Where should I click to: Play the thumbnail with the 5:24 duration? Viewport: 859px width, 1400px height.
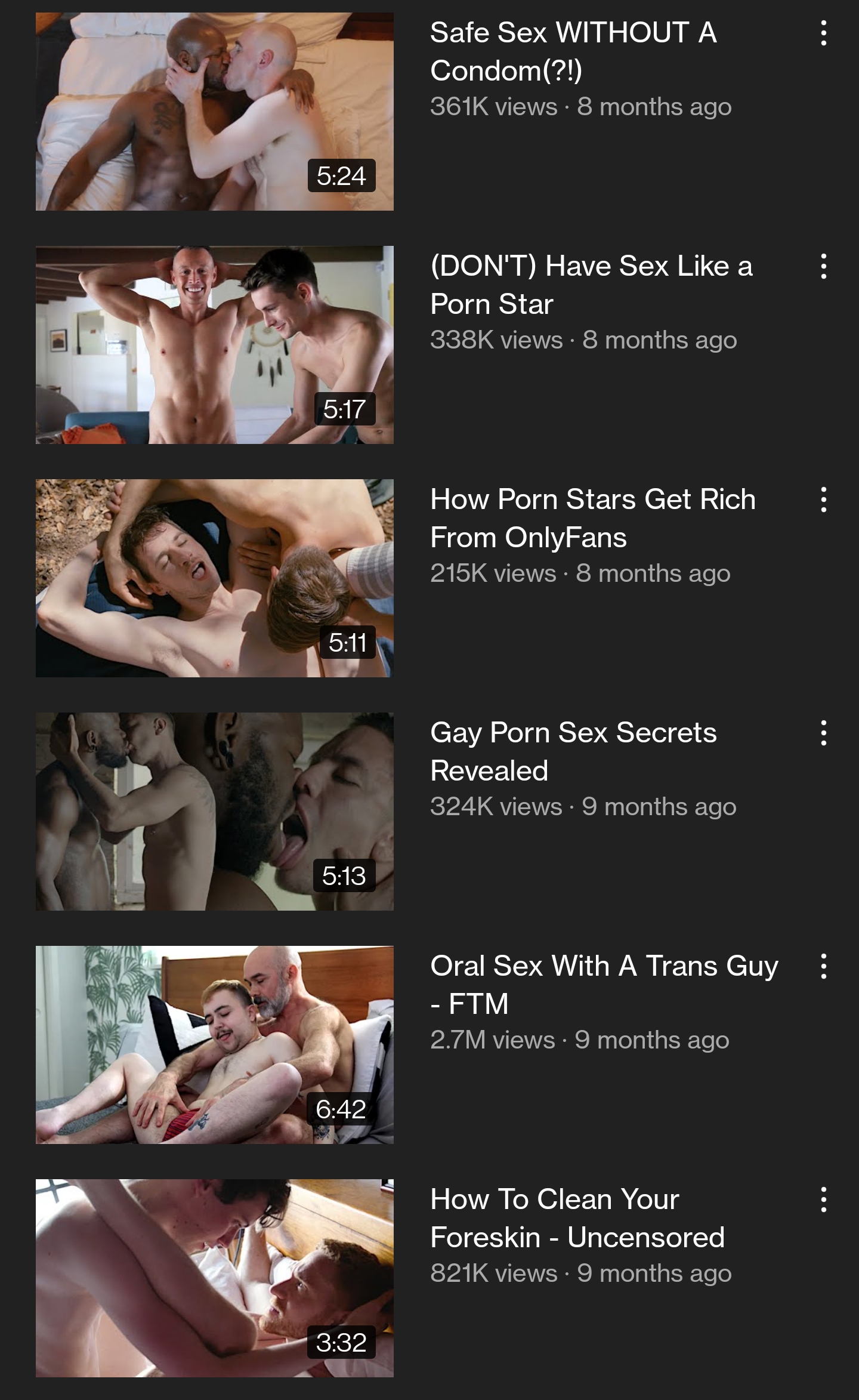pyautogui.click(x=215, y=112)
